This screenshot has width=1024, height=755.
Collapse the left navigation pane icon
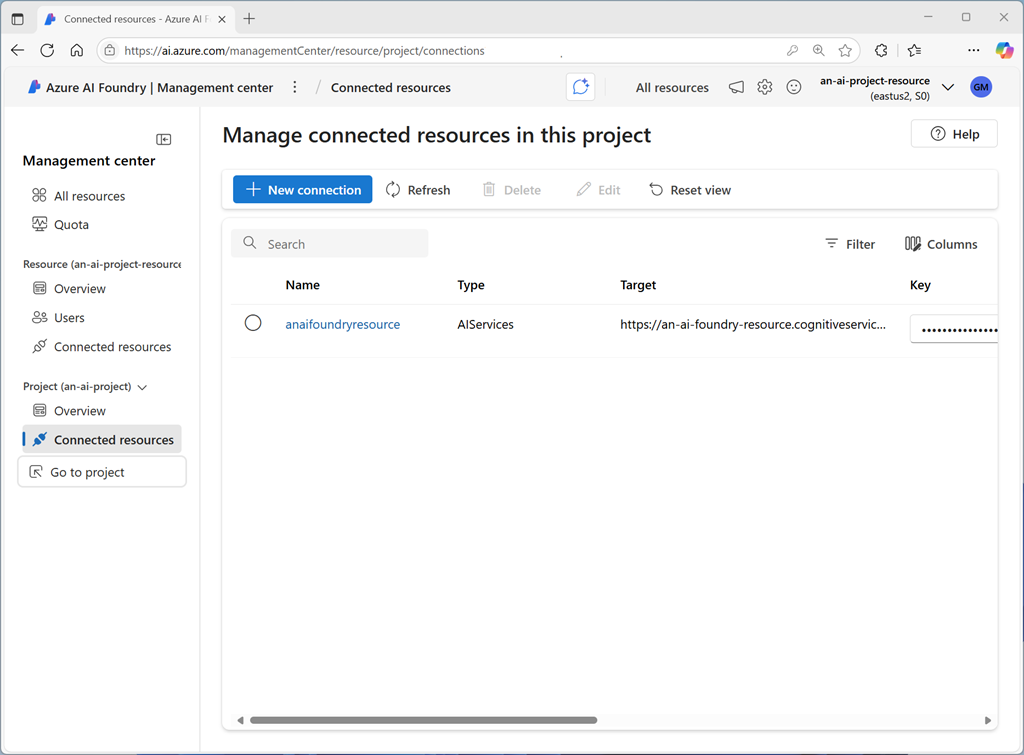tap(163, 139)
